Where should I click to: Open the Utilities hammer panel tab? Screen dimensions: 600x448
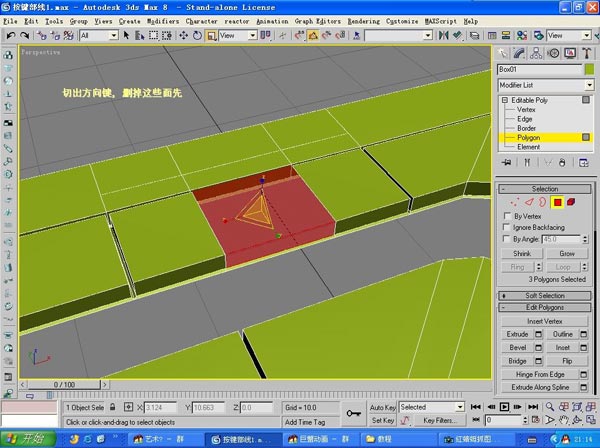click(x=586, y=53)
